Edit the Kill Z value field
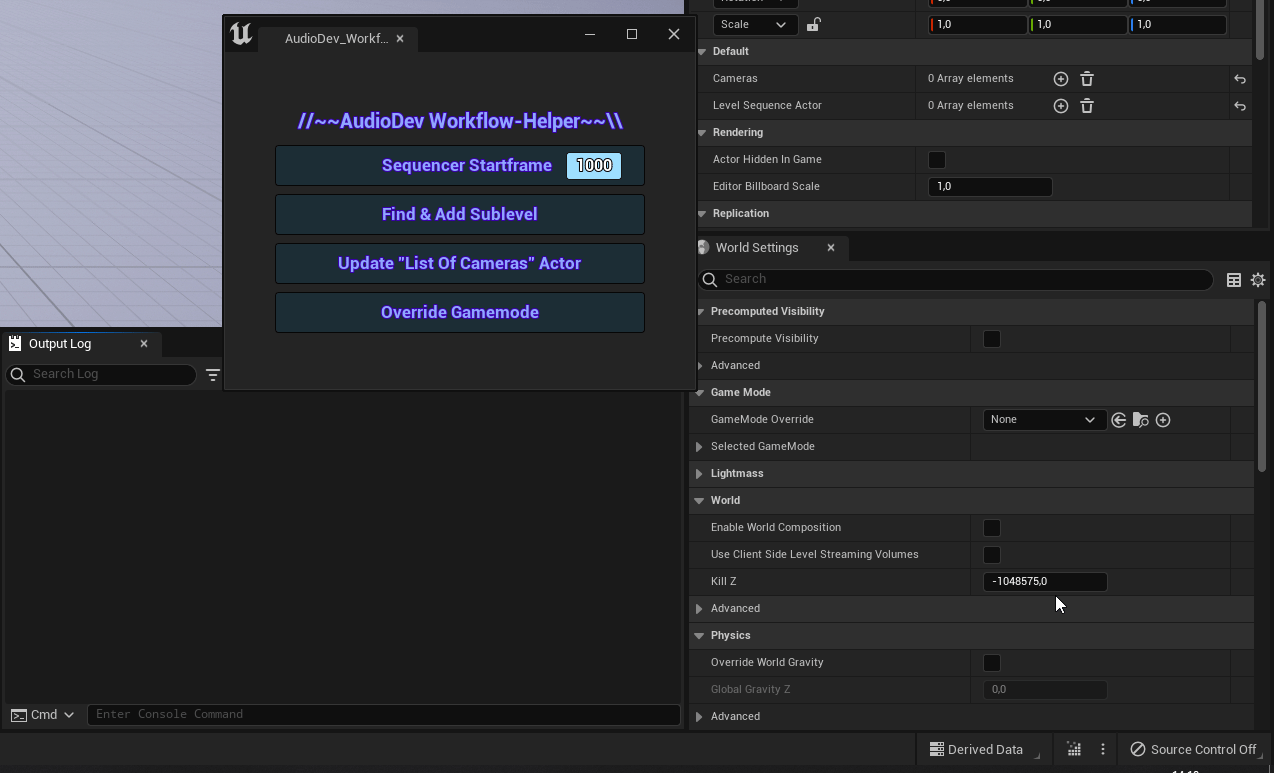 click(1045, 582)
